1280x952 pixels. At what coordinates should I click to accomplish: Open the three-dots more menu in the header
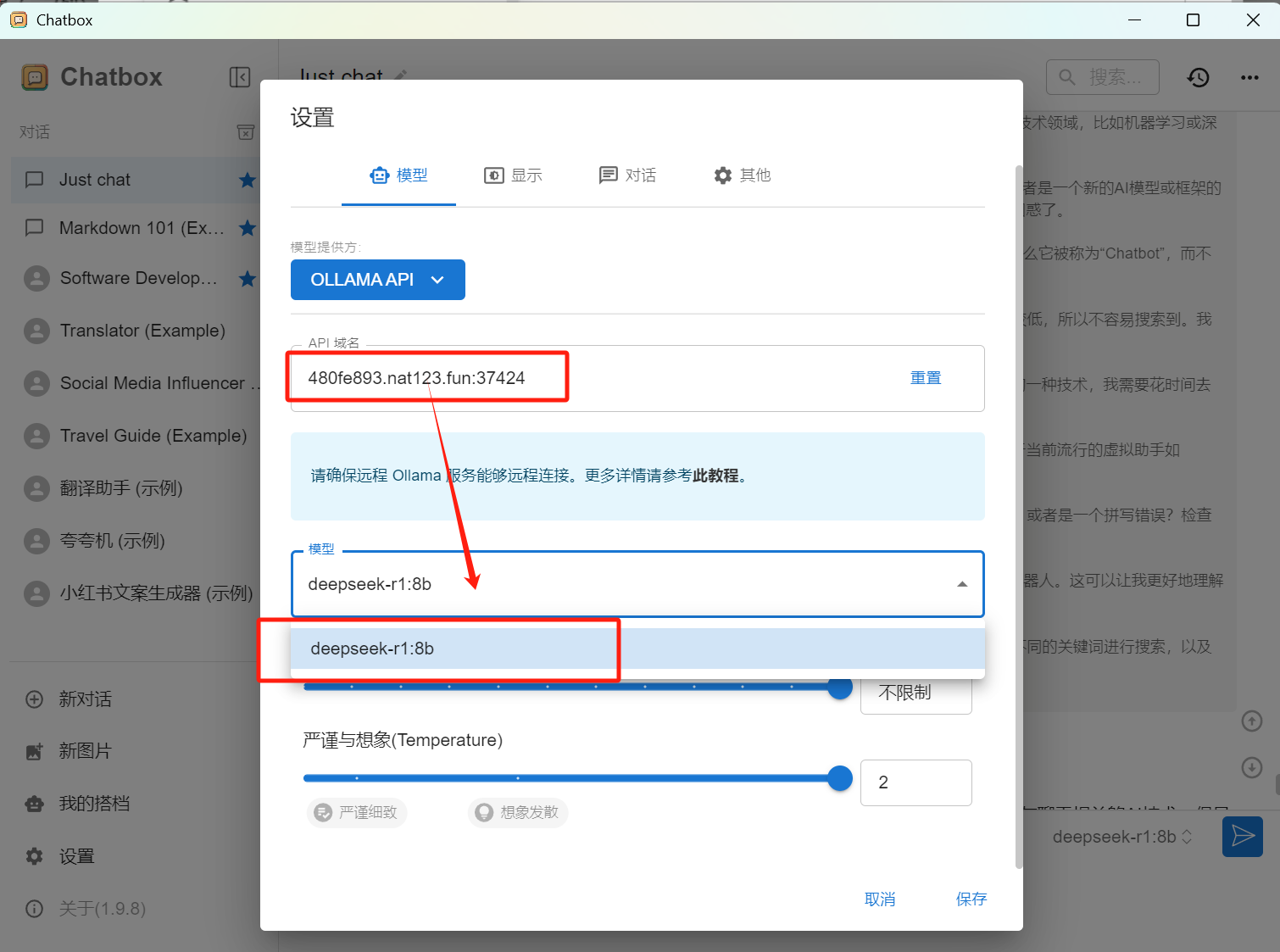[x=1249, y=78]
